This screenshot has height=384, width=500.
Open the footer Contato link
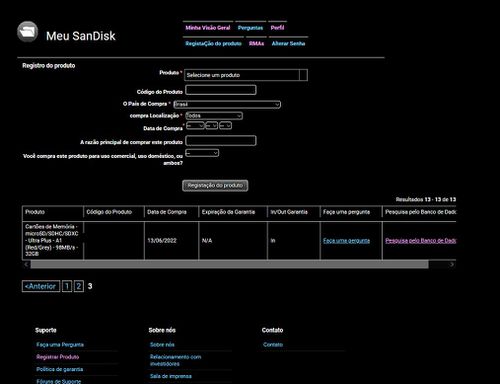pos(273,345)
